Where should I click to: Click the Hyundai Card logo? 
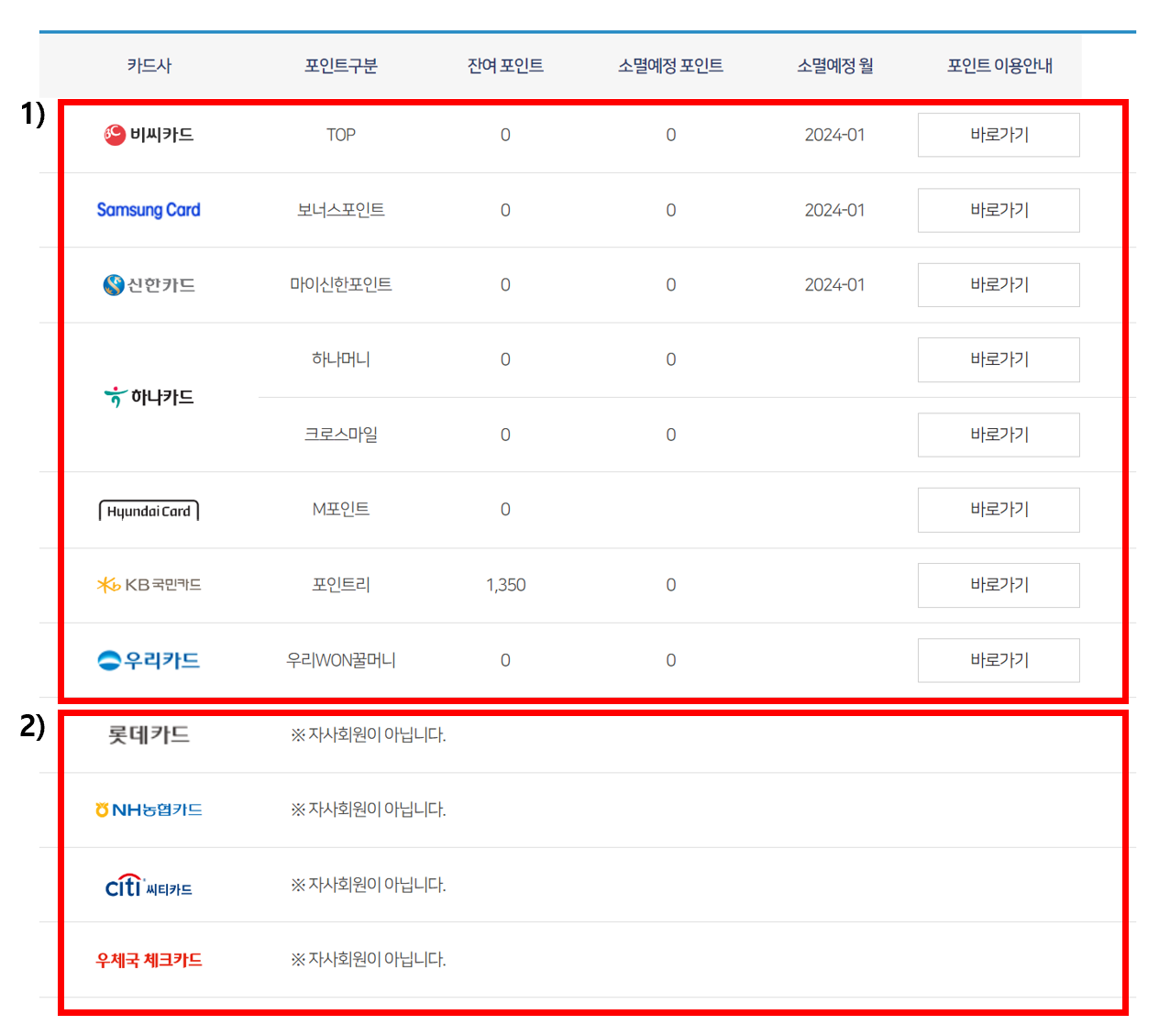tap(149, 511)
